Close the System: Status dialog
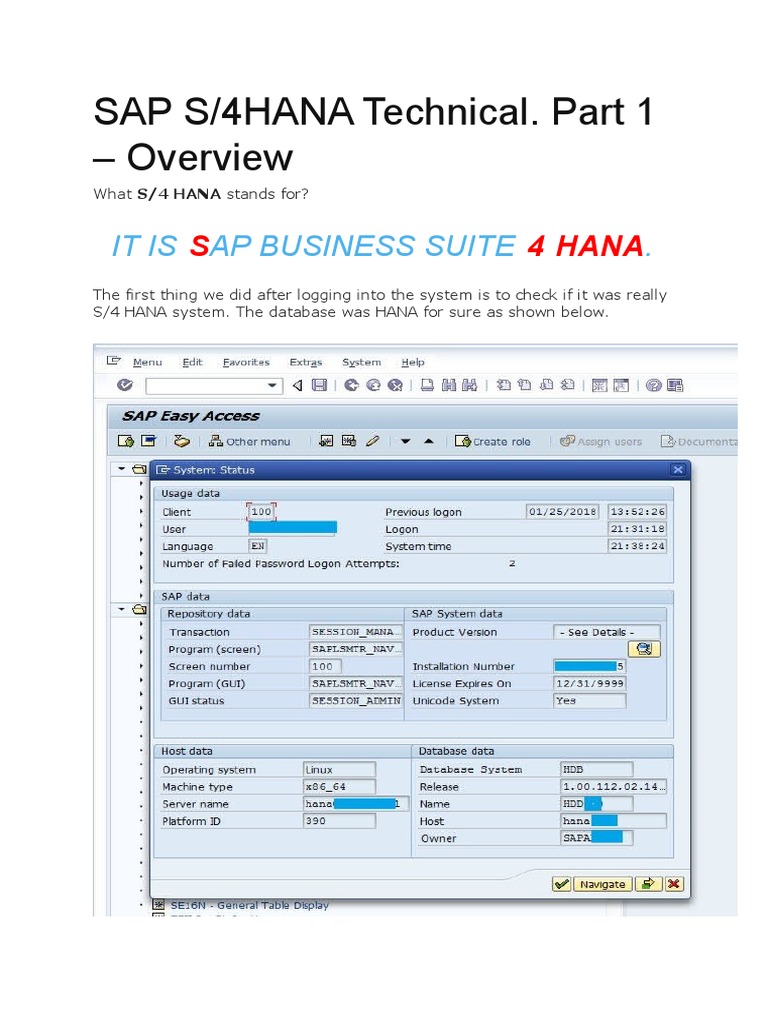Screen dimensions: 768x1024 (678, 470)
